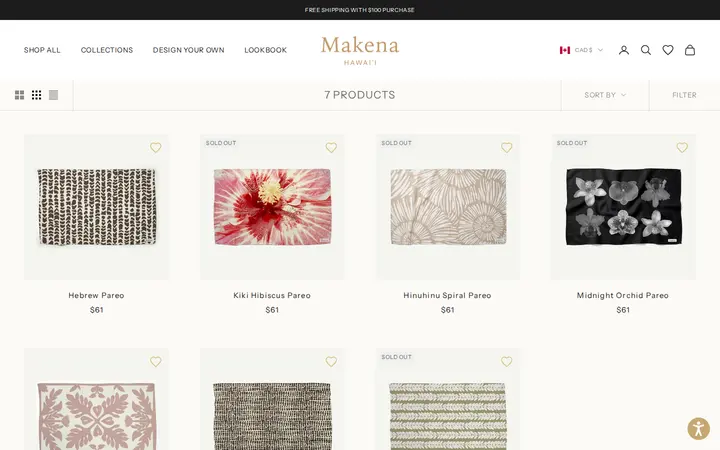Viewport: 720px width, 450px height.
Task: View the Hinuhinu Spiral Pareo image
Action: [x=448, y=207]
